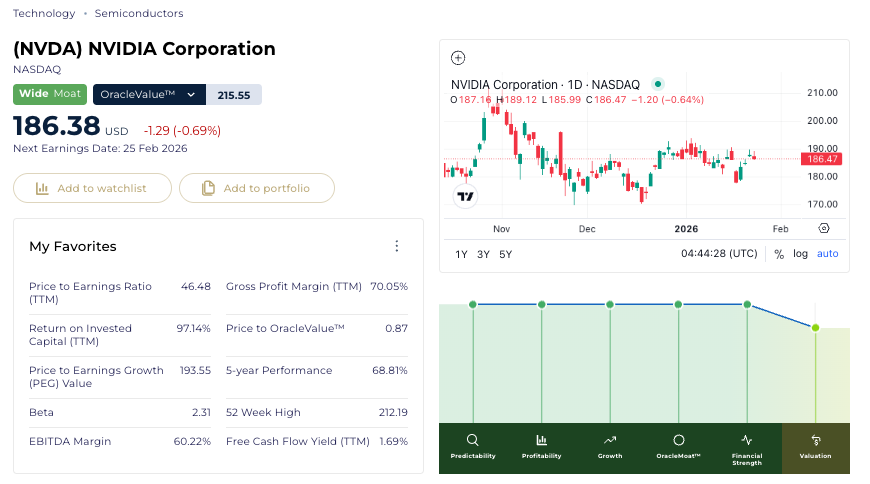
Task: Toggle log scale on chart
Action: (800, 254)
